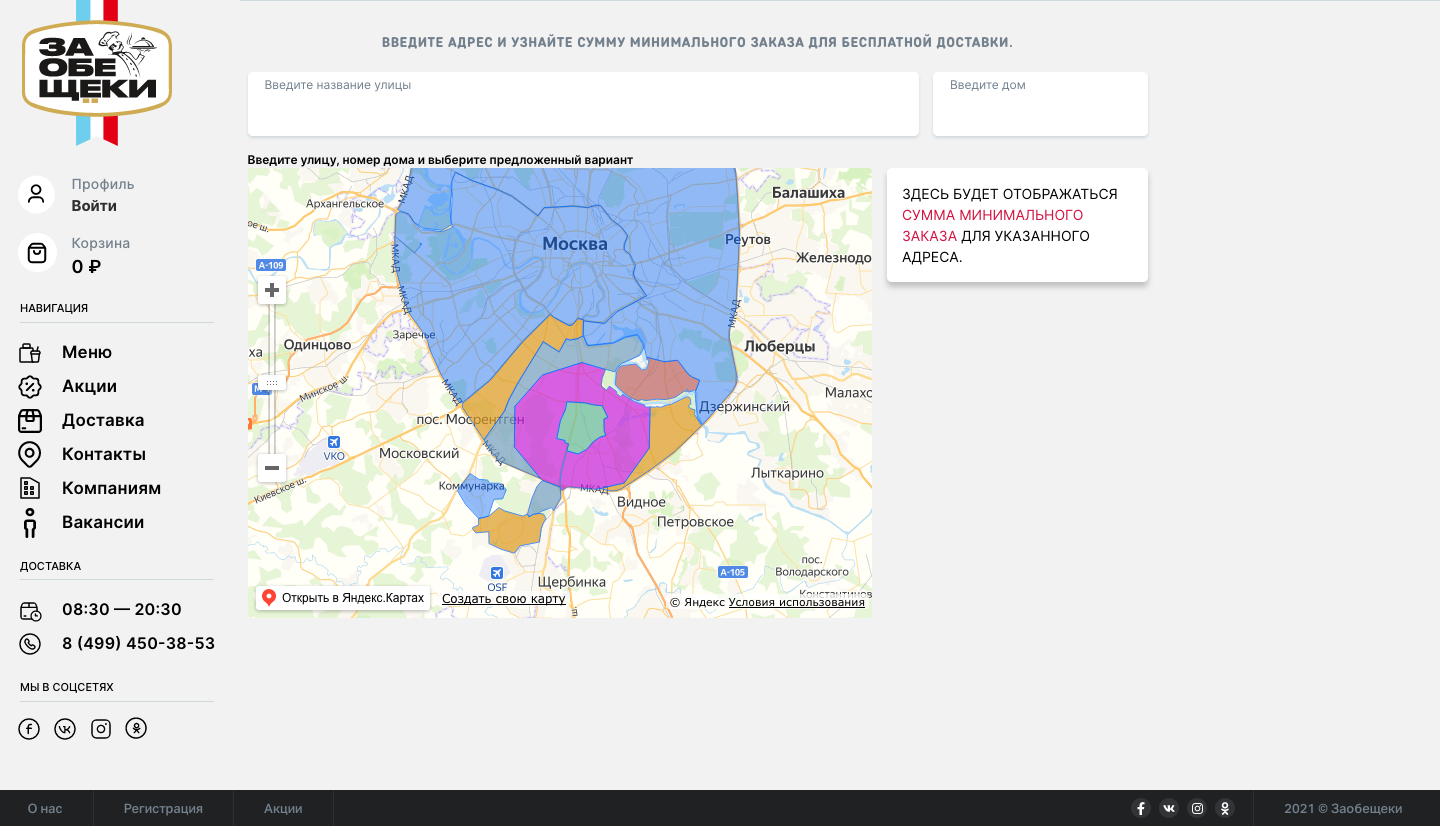Viewport: 1440px width, 826px height.
Task: Click the footer Instagram icon
Action: click(x=1197, y=808)
